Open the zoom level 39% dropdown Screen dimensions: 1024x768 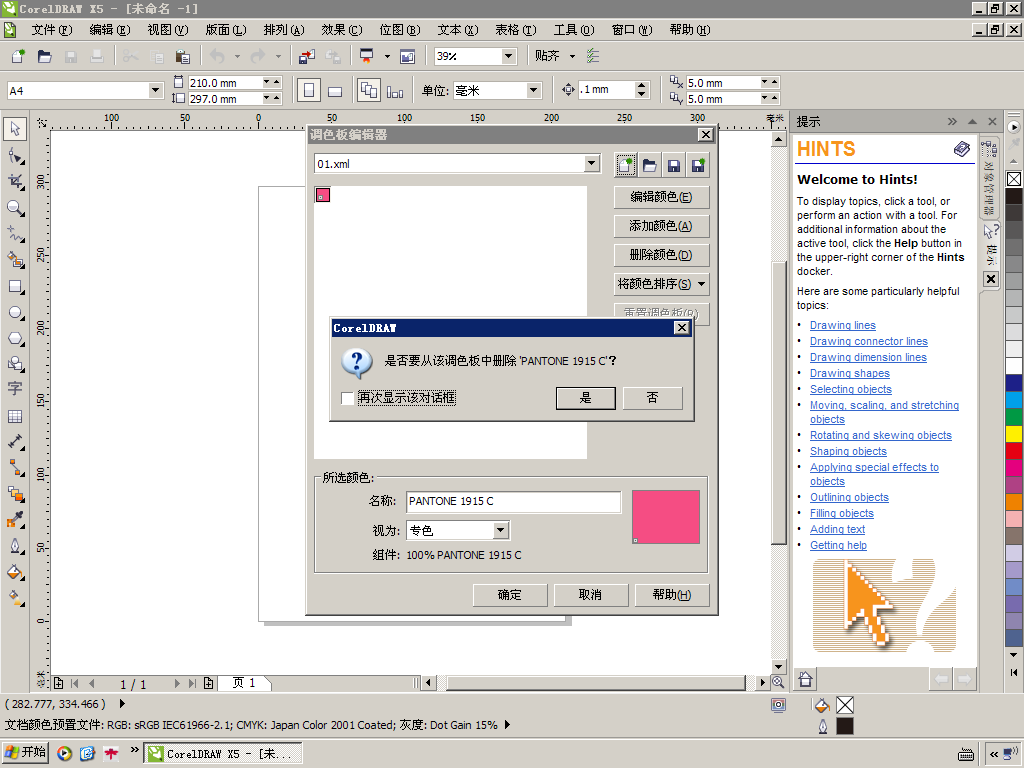coord(509,56)
